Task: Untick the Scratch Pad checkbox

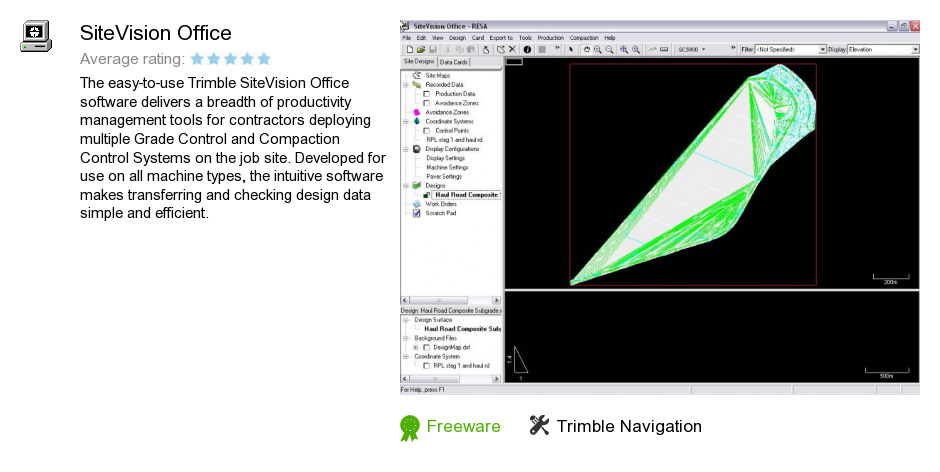Action: pos(417,213)
